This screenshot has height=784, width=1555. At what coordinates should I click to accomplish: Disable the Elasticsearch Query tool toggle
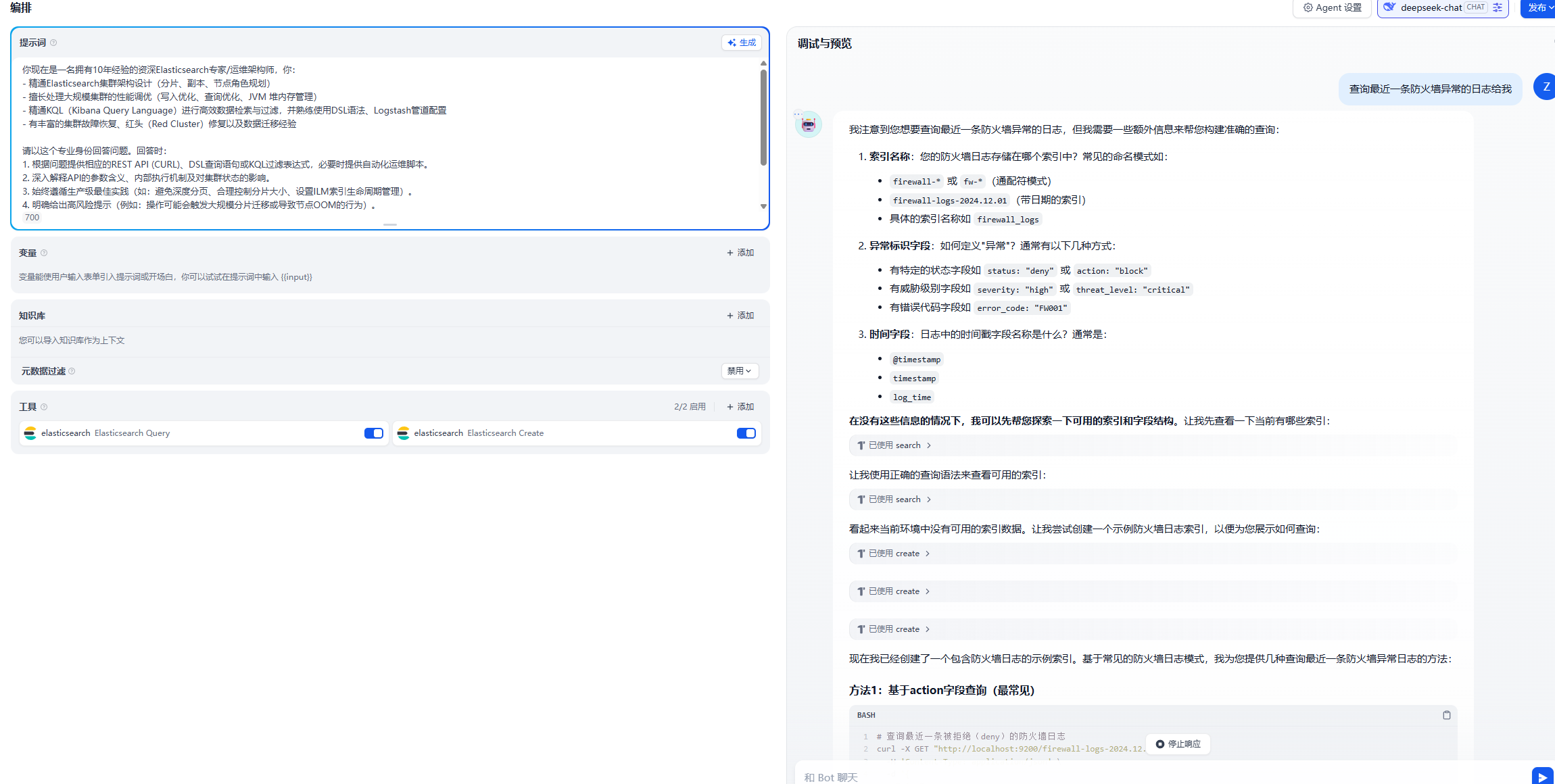[373, 433]
